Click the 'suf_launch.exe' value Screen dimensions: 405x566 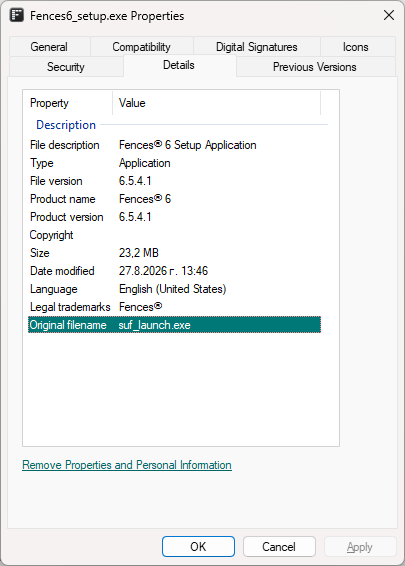[x=154, y=325]
